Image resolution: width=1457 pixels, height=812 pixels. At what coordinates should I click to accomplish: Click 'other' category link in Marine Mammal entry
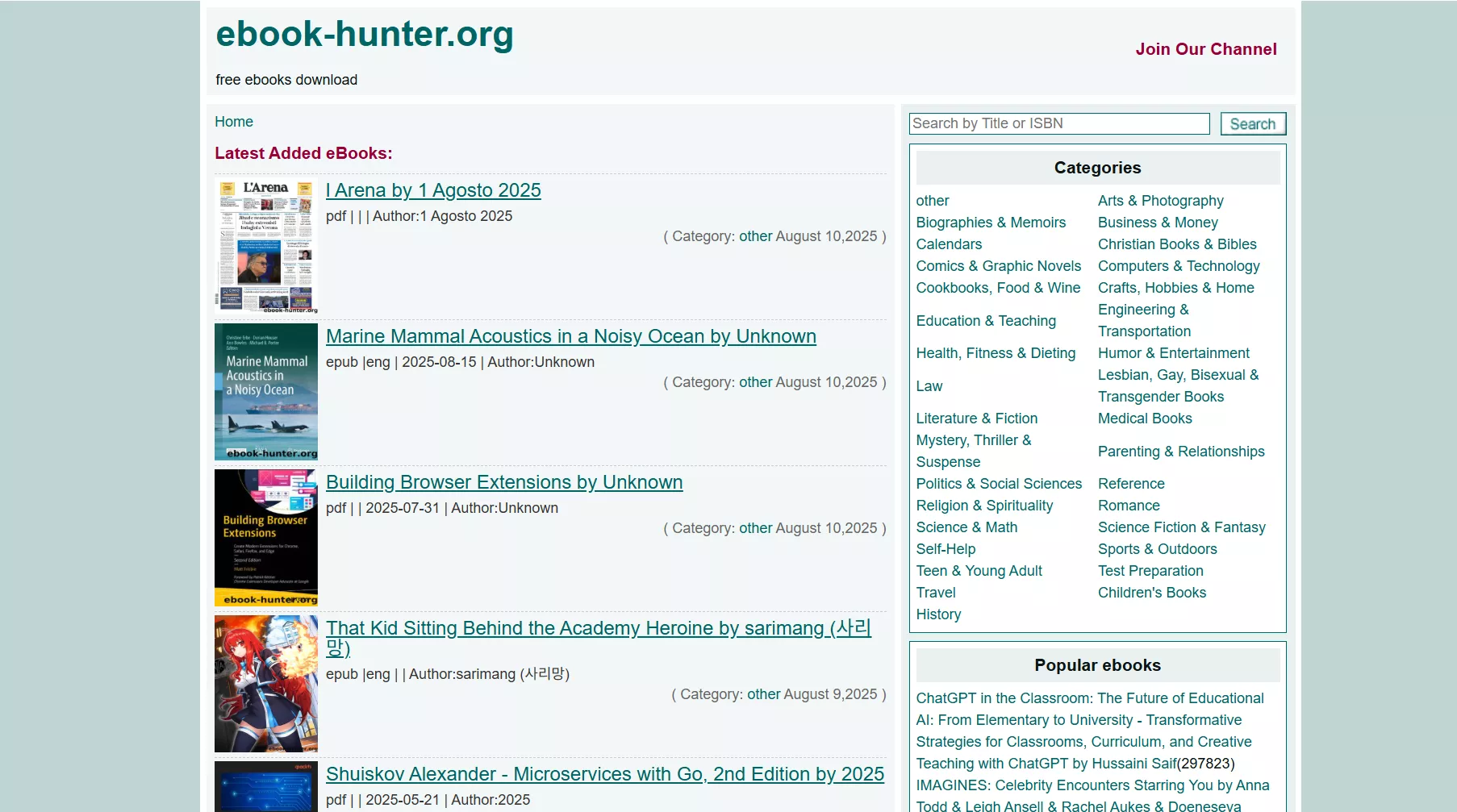[x=755, y=382]
